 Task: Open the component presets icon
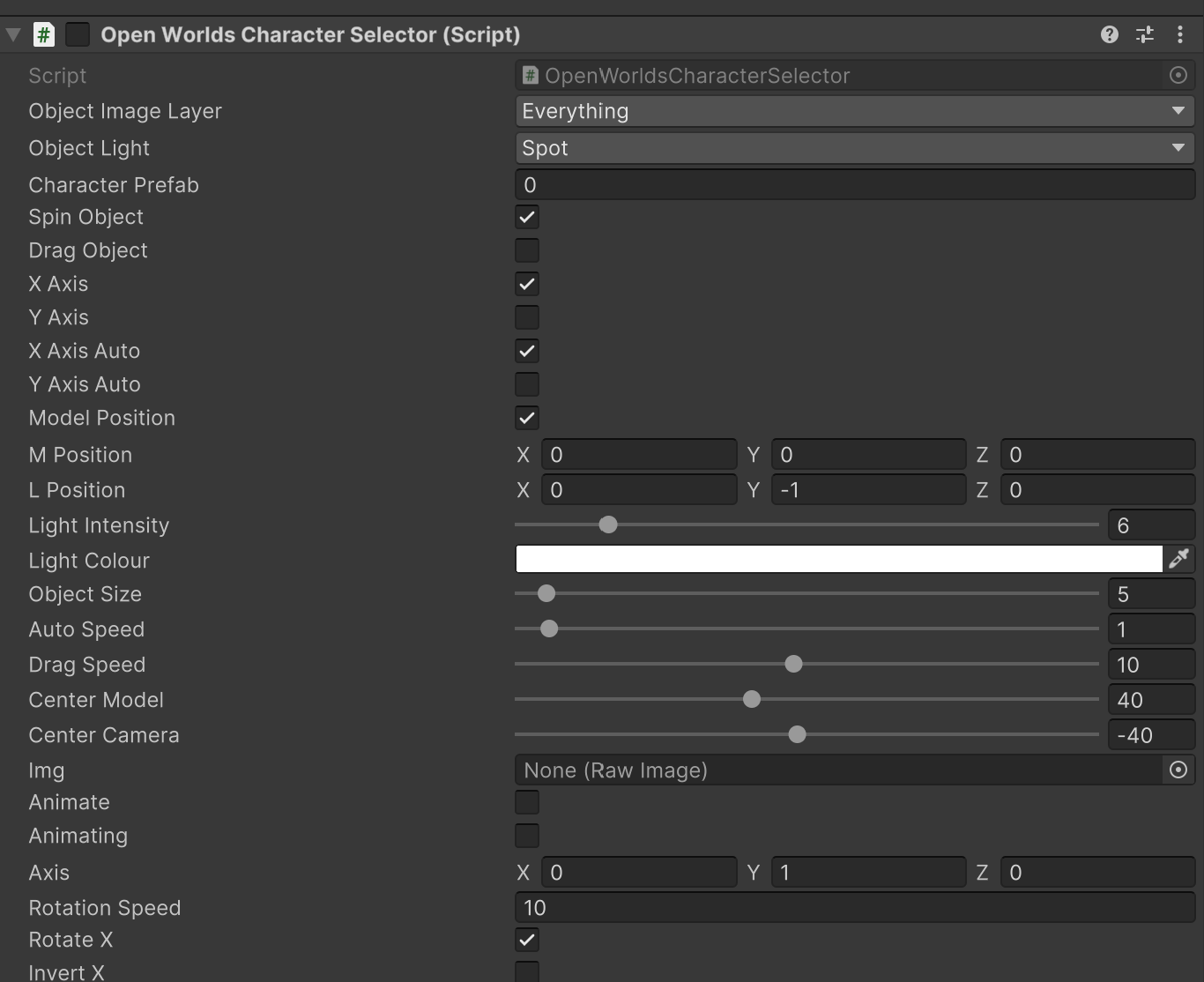(x=1145, y=34)
